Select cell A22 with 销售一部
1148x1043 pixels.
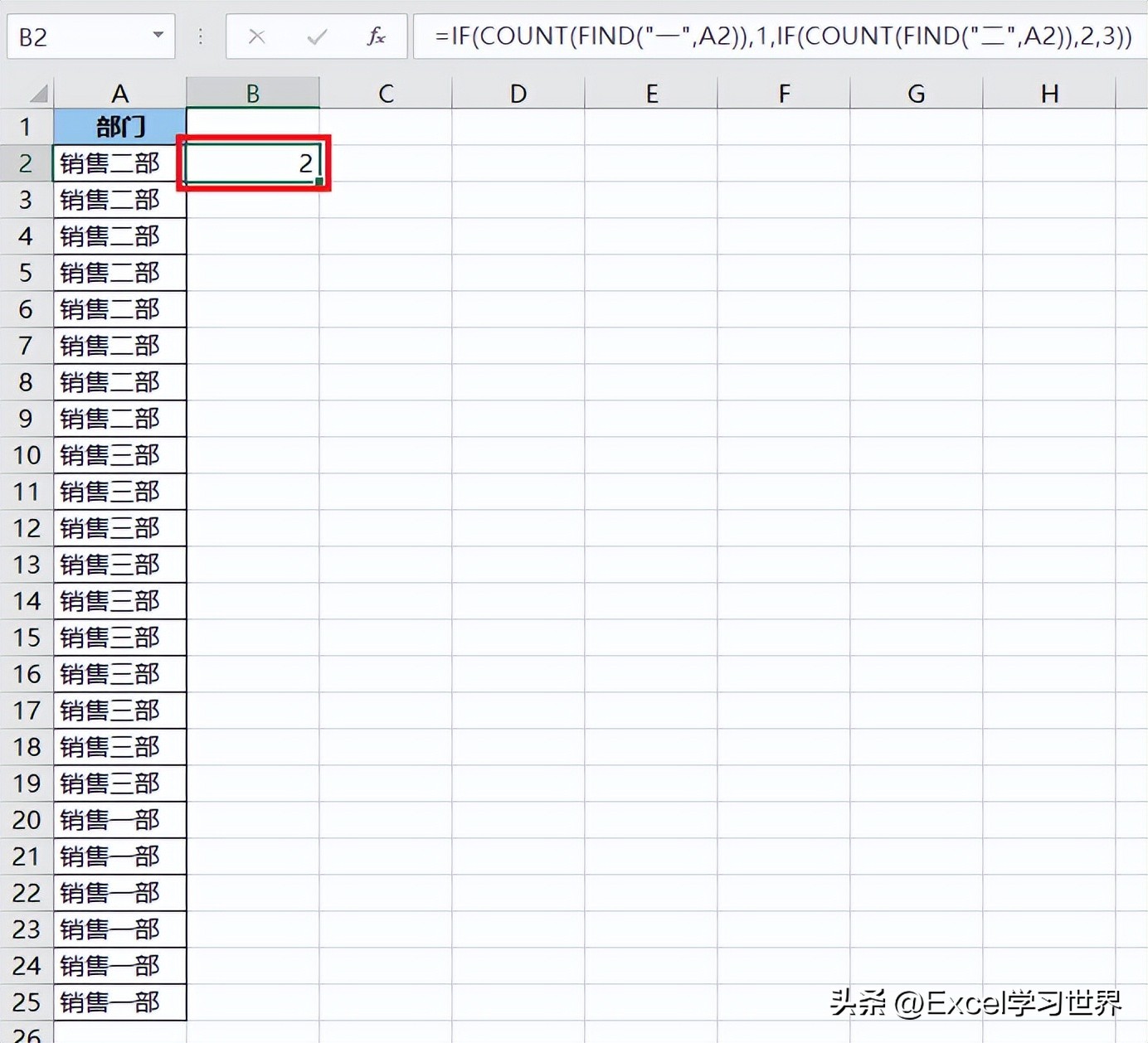coord(120,893)
